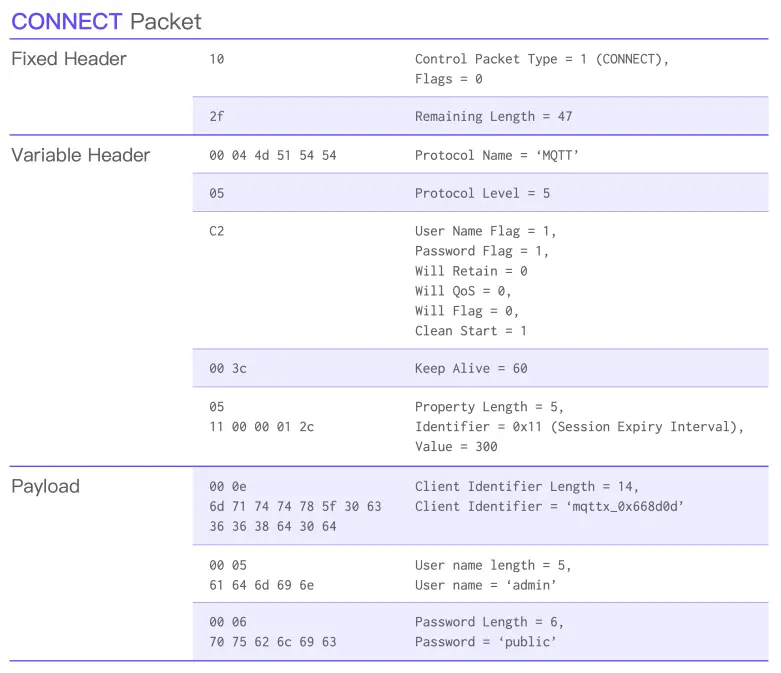Click hex byte 10 in Fixed Header
This screenshot has width=781, height=673.
[x=217, y=59]
